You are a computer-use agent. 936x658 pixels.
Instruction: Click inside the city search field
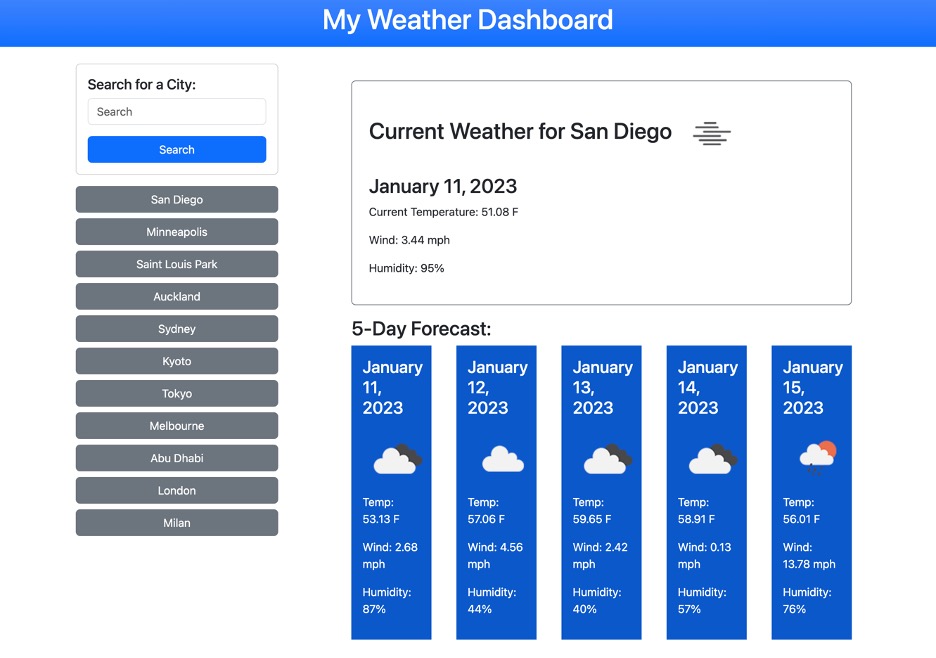pos(176,111)
